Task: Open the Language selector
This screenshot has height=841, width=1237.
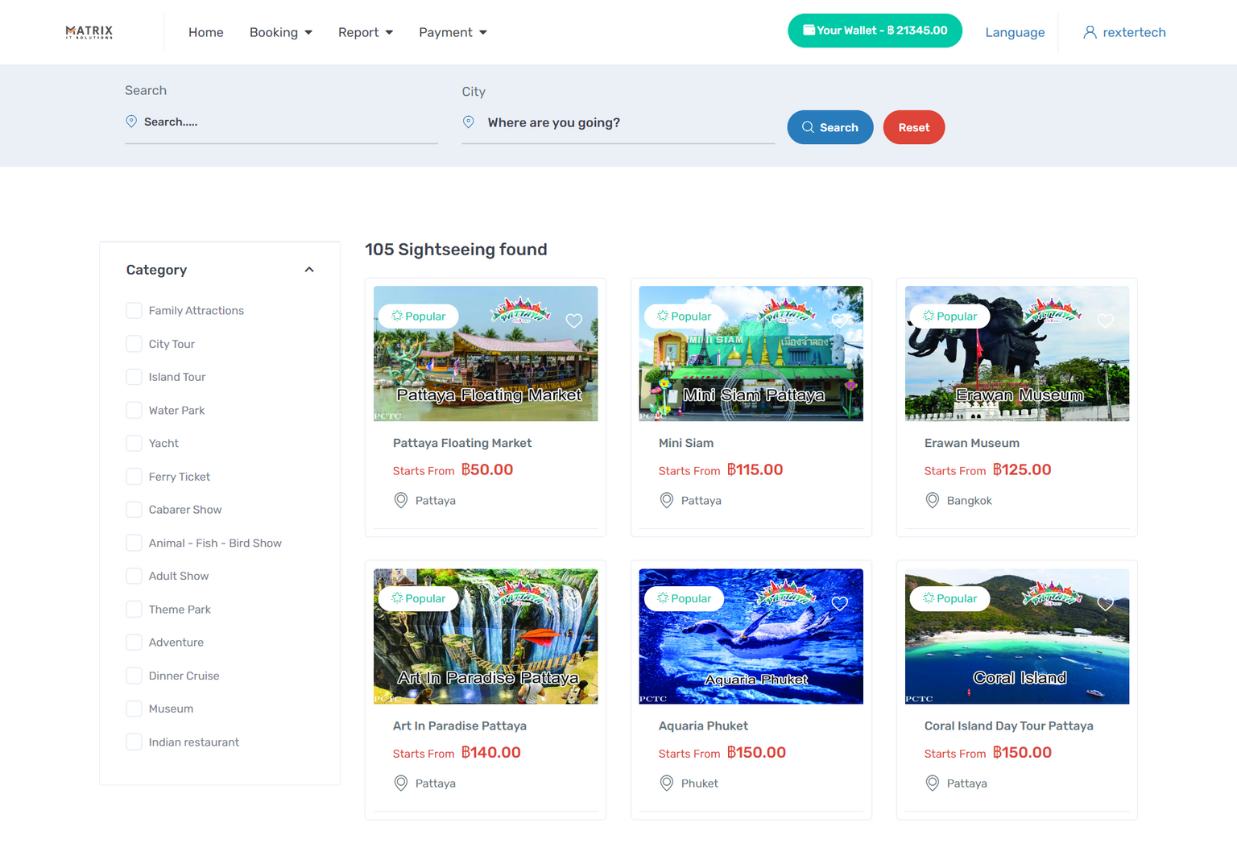Action: (1014, 32)
